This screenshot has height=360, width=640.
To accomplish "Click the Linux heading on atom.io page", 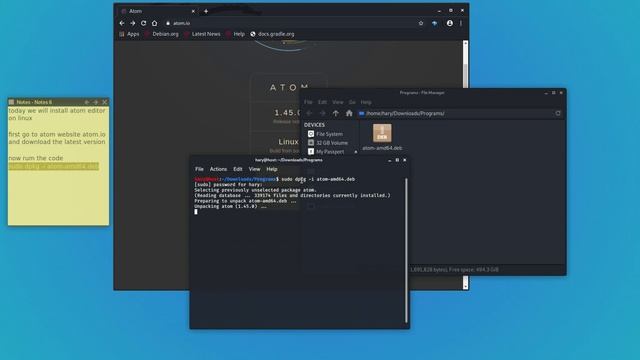I will [288, 142].
